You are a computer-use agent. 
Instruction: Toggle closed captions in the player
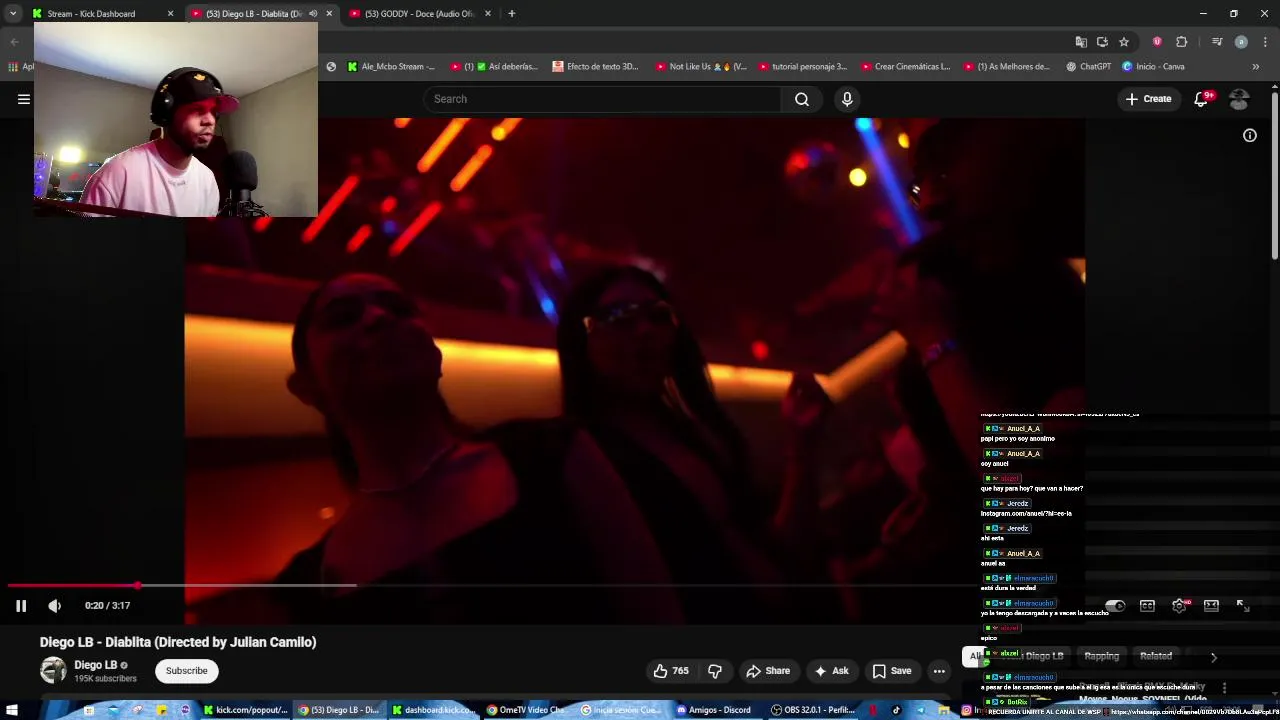[x=1147, y=606]
